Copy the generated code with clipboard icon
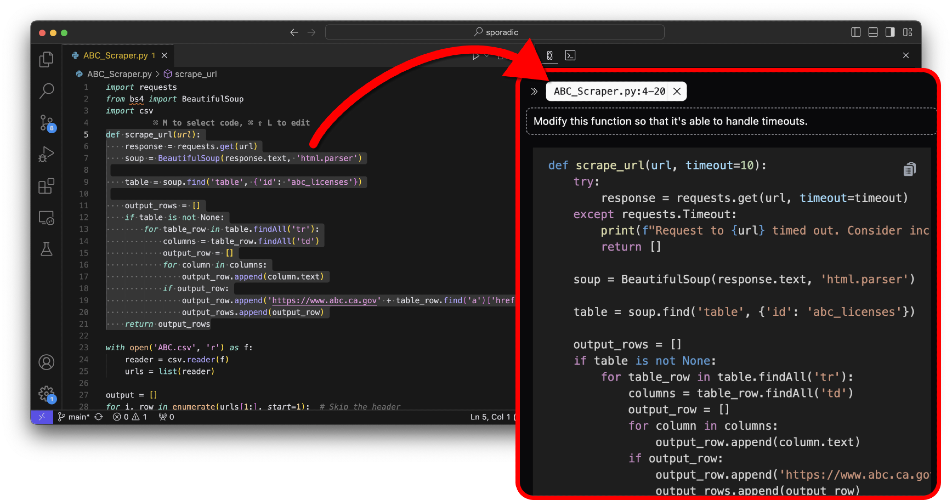Screen dimensions: 952x500 910,169
